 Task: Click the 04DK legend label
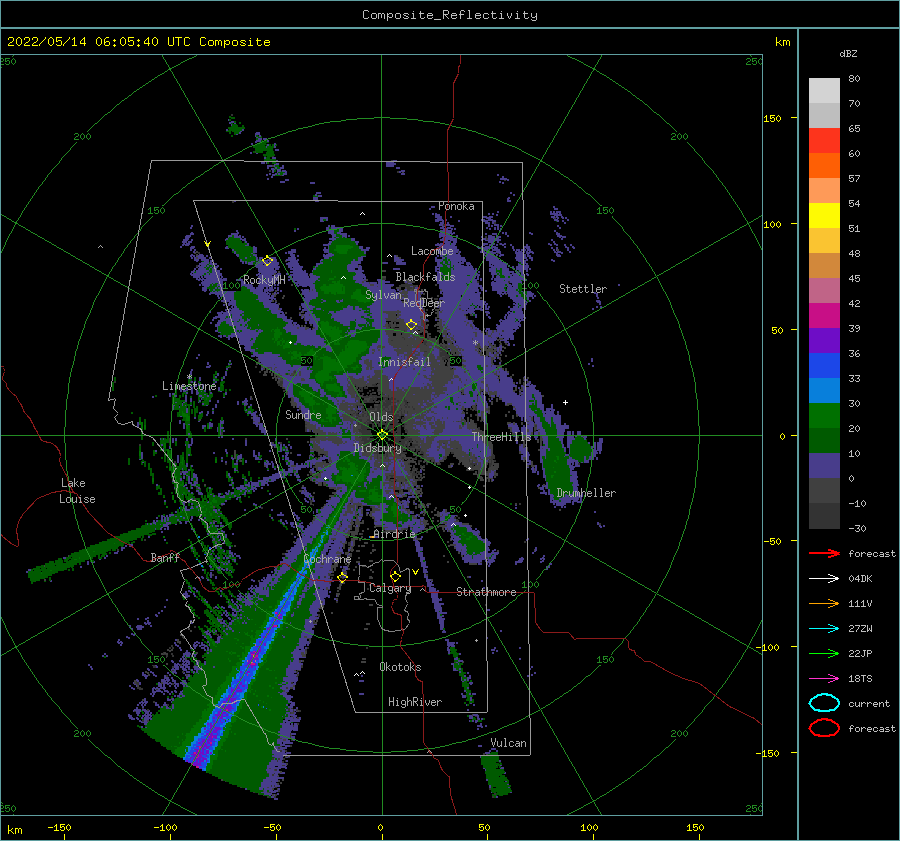pyautogui.click(x=860, y=579)
